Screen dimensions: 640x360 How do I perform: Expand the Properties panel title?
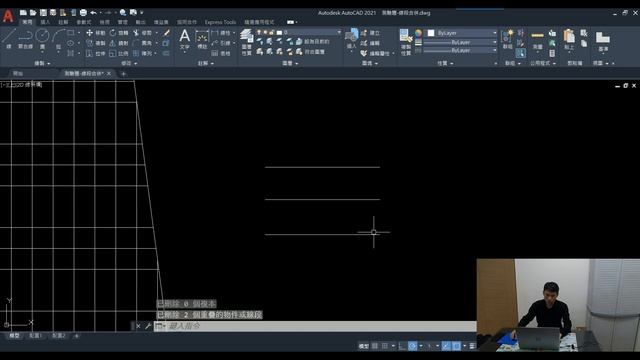coord(445,63)
